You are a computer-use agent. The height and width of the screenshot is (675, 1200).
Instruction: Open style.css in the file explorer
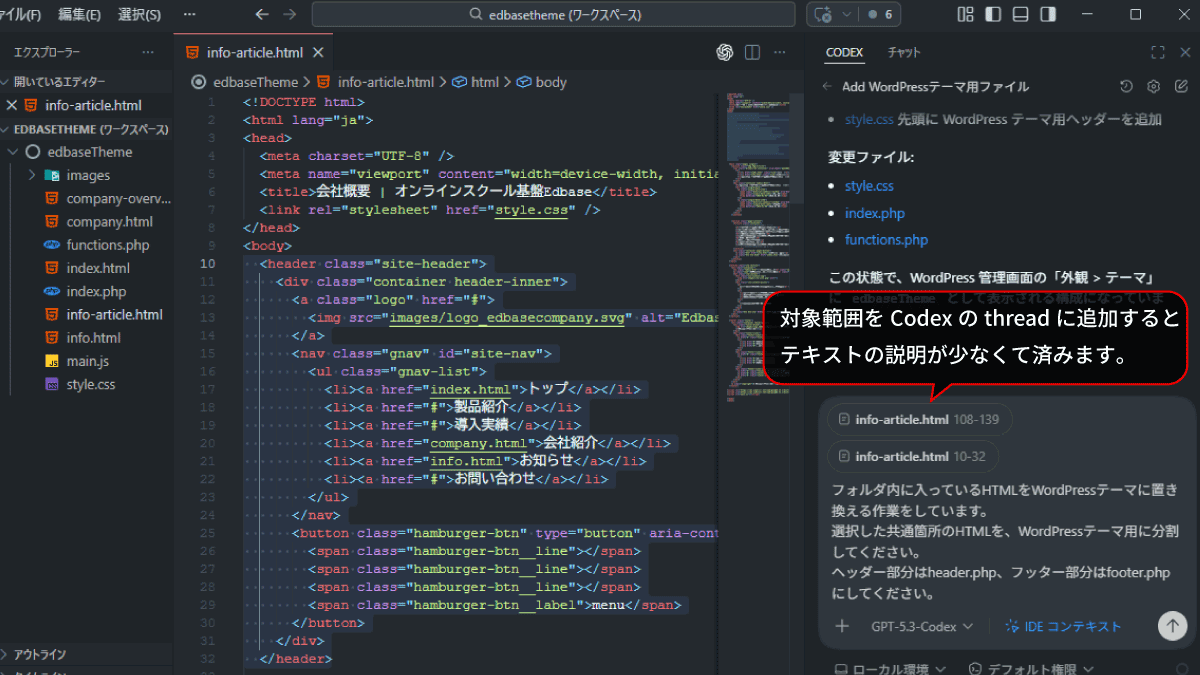pos(90,384)
